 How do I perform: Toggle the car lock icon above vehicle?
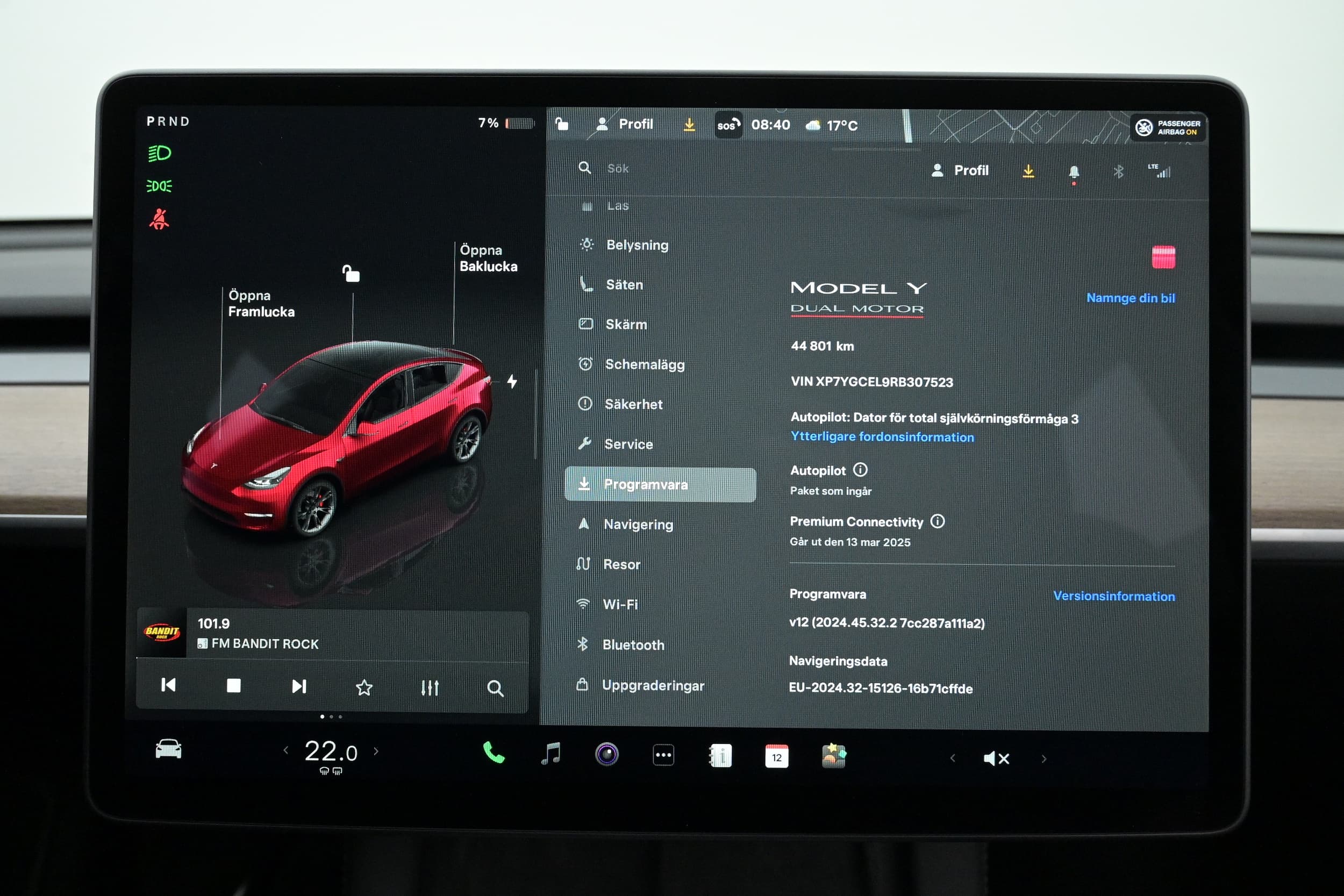(351, 274)
